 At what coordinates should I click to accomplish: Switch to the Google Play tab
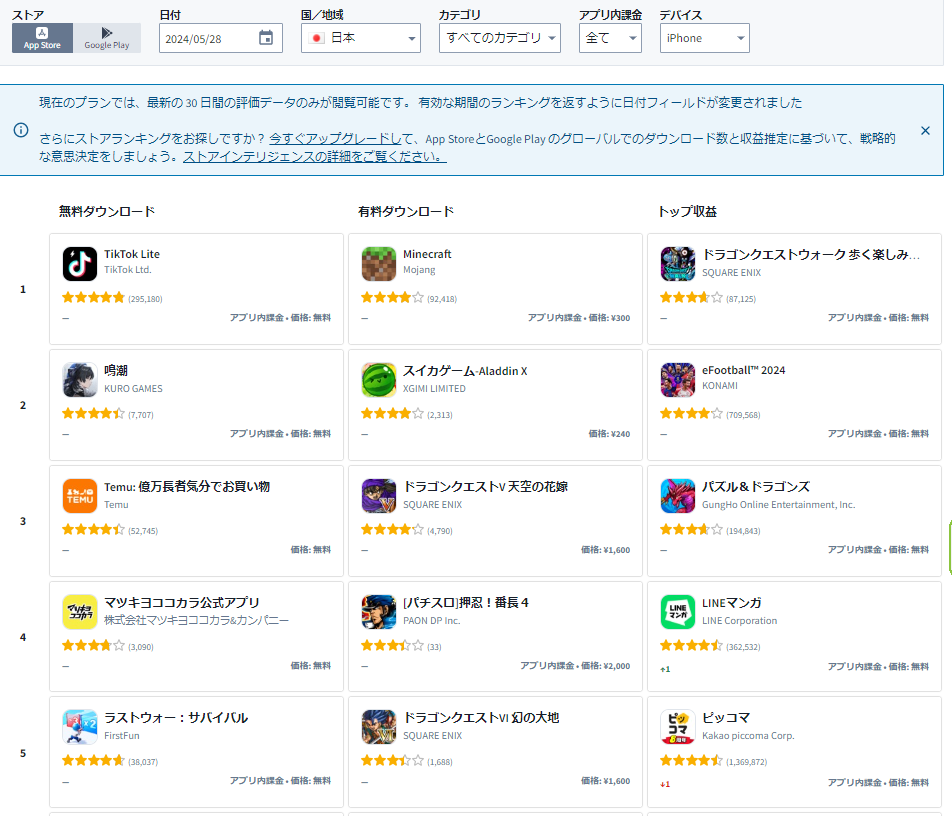[x=107, y=38]
